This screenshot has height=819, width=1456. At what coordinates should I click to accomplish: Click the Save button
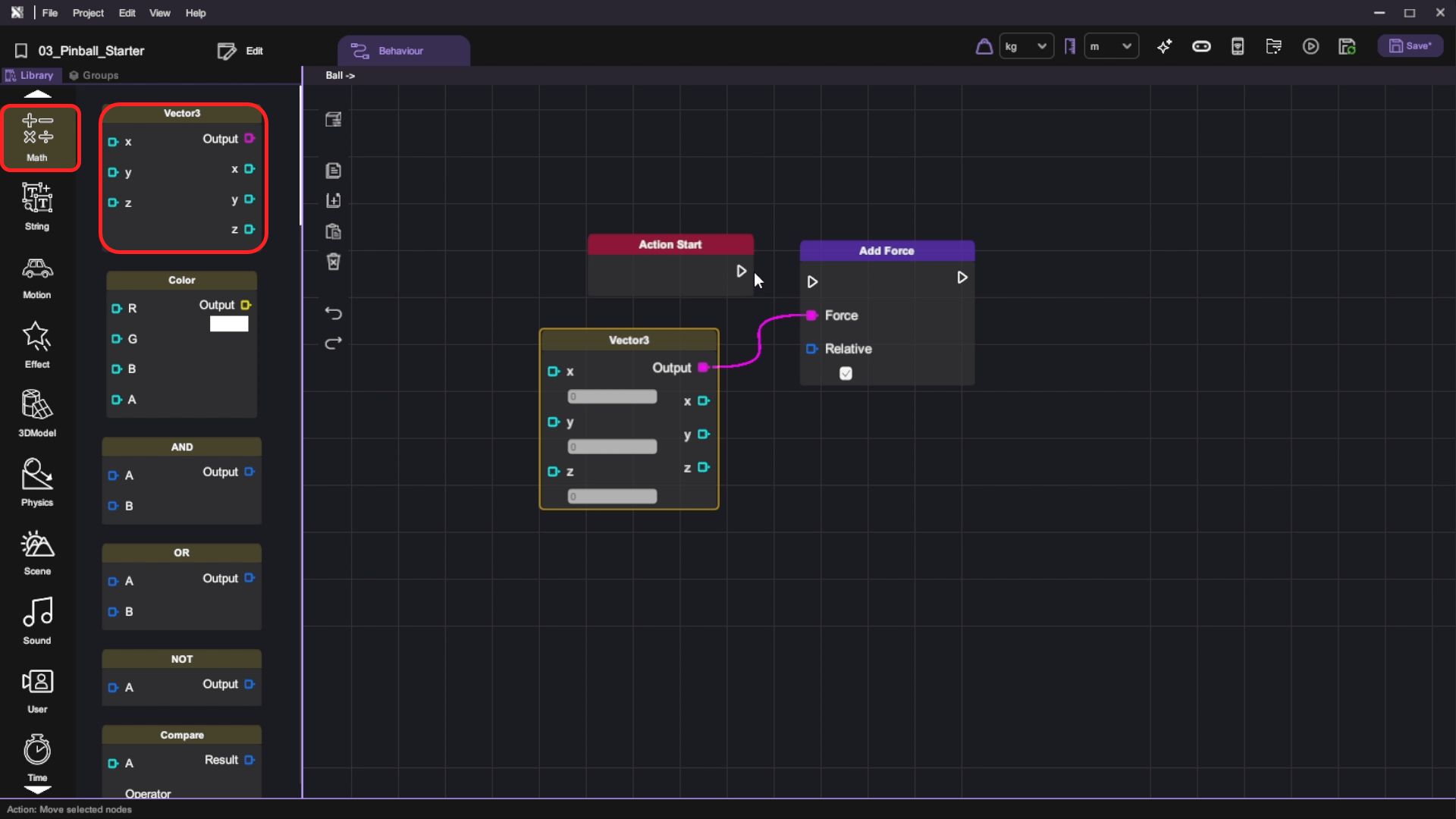pos(1410,46)
